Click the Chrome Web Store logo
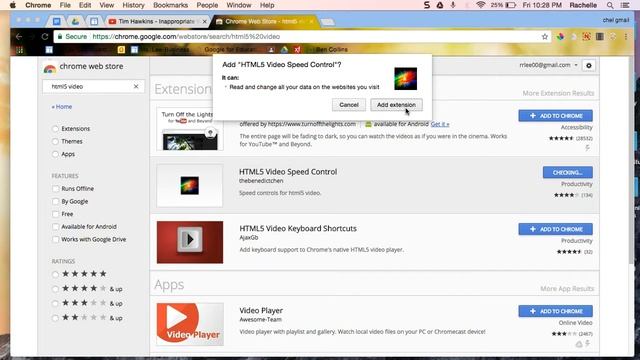The image size is (640, 360). (x=50, y=69)
